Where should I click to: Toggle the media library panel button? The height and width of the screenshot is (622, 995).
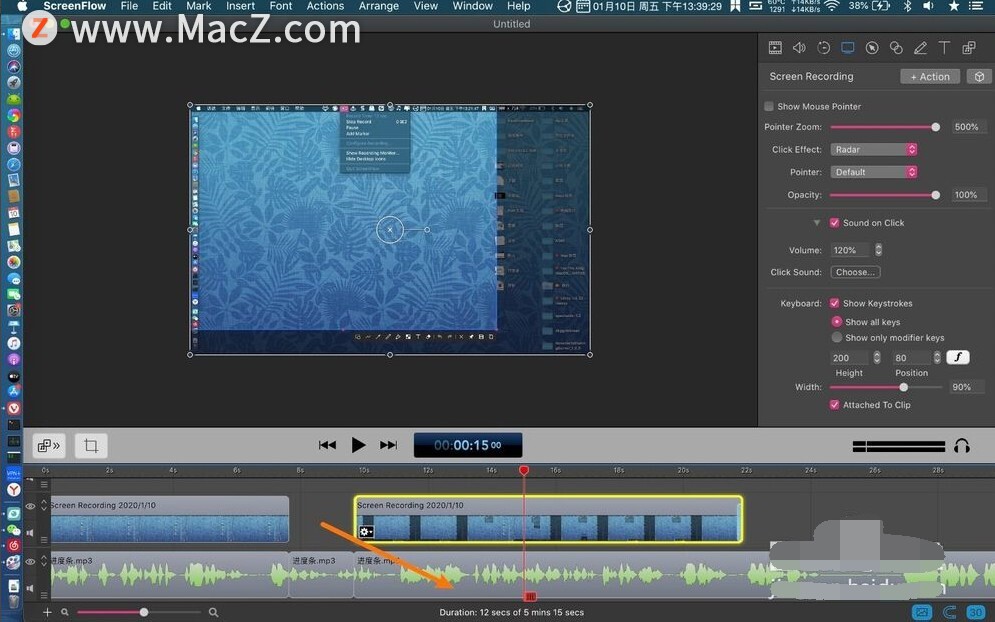pos(49,446)
